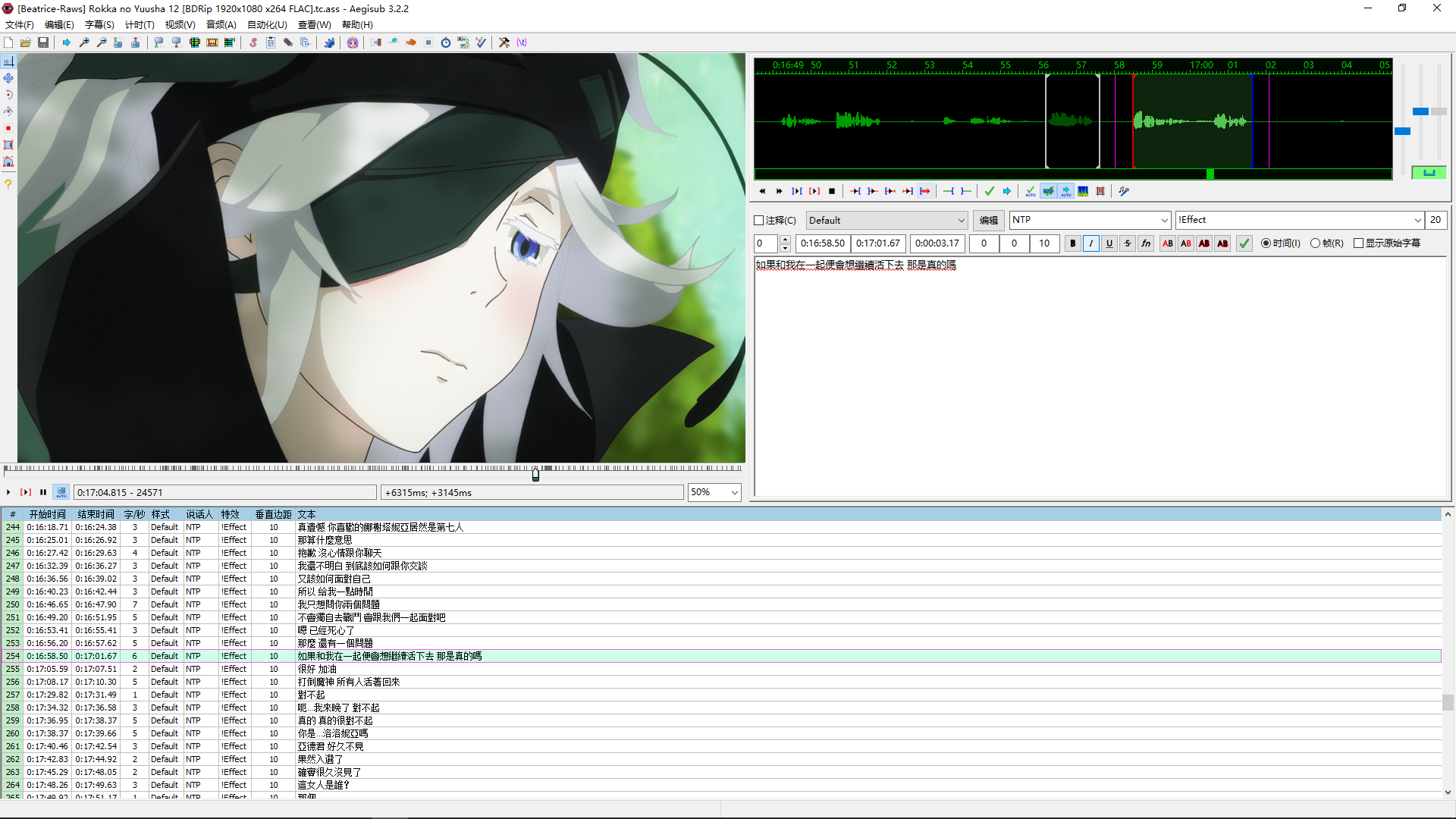Open the Shift Times icon
This screenshot has height=819, width=1456.
[376, 42]
